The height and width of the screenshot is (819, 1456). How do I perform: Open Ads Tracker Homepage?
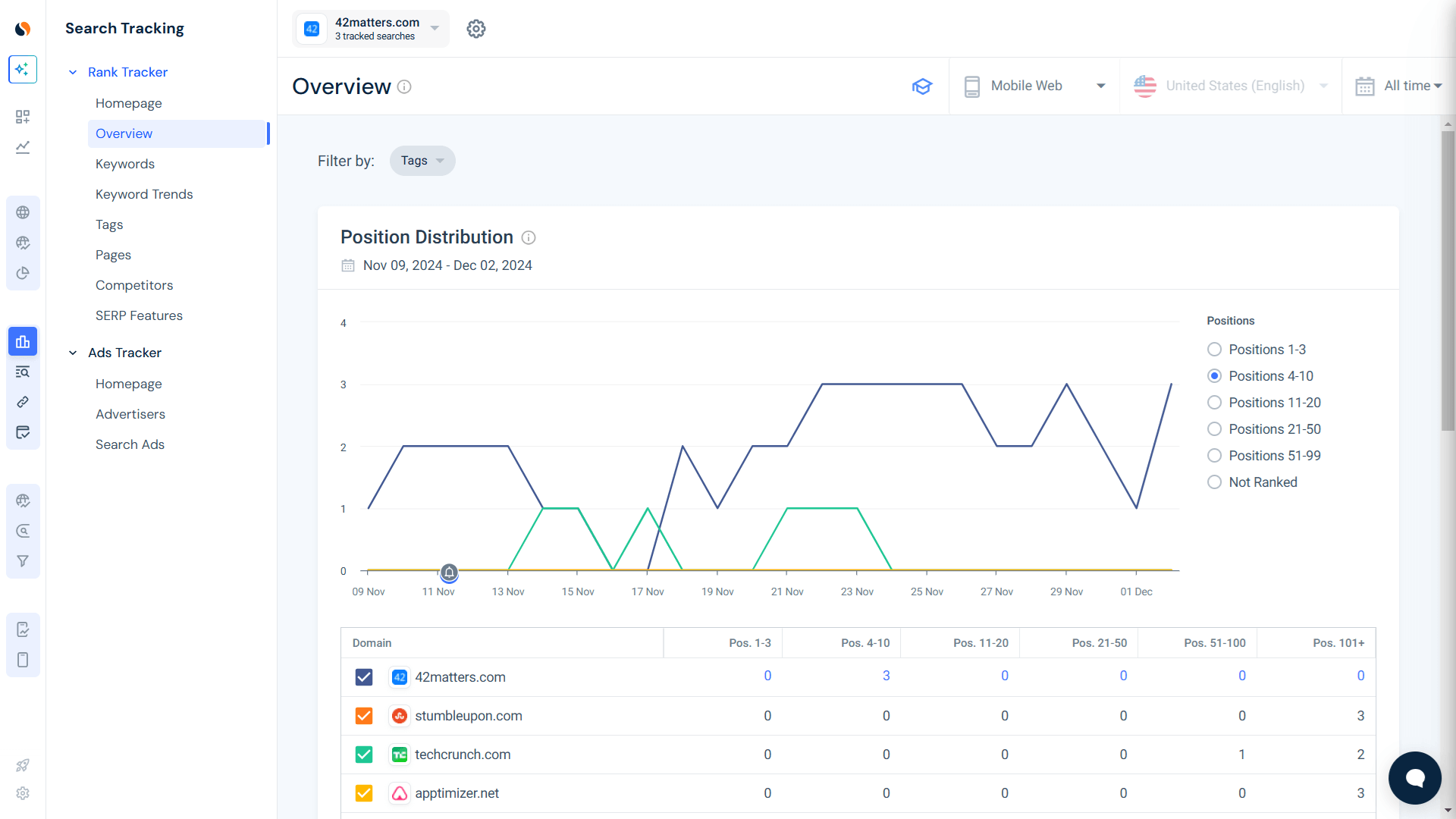(129, 384)
